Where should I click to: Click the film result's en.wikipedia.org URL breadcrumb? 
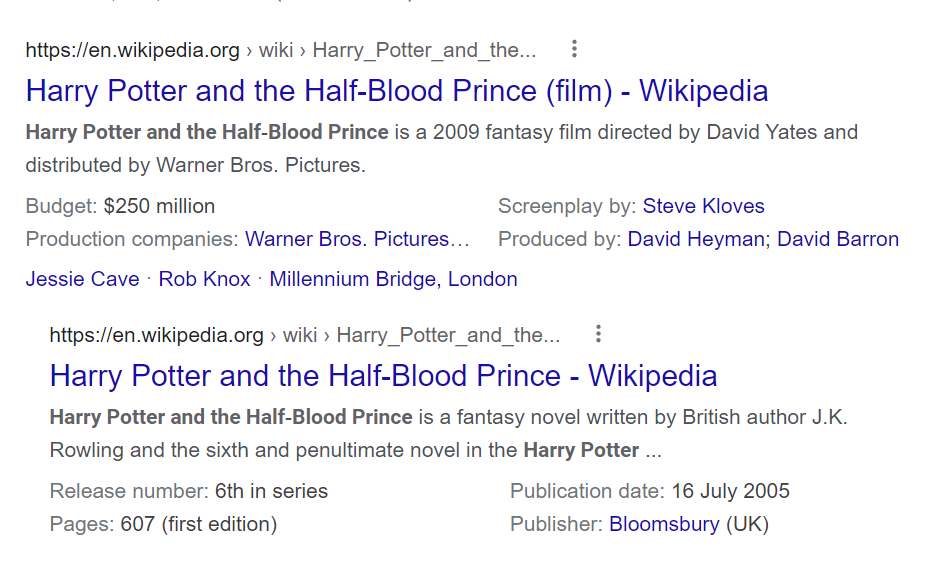pyautogui.click(x=132, y=50)
